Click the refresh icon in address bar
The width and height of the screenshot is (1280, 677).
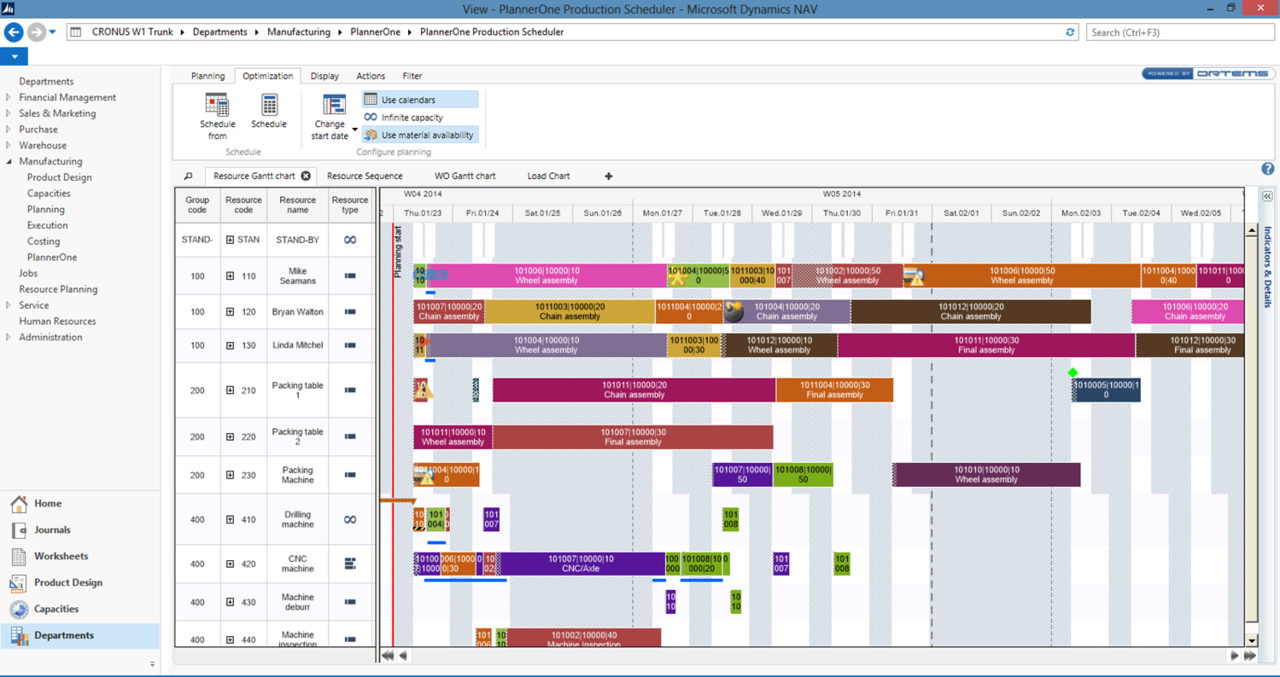click(x=1070, y=32)
